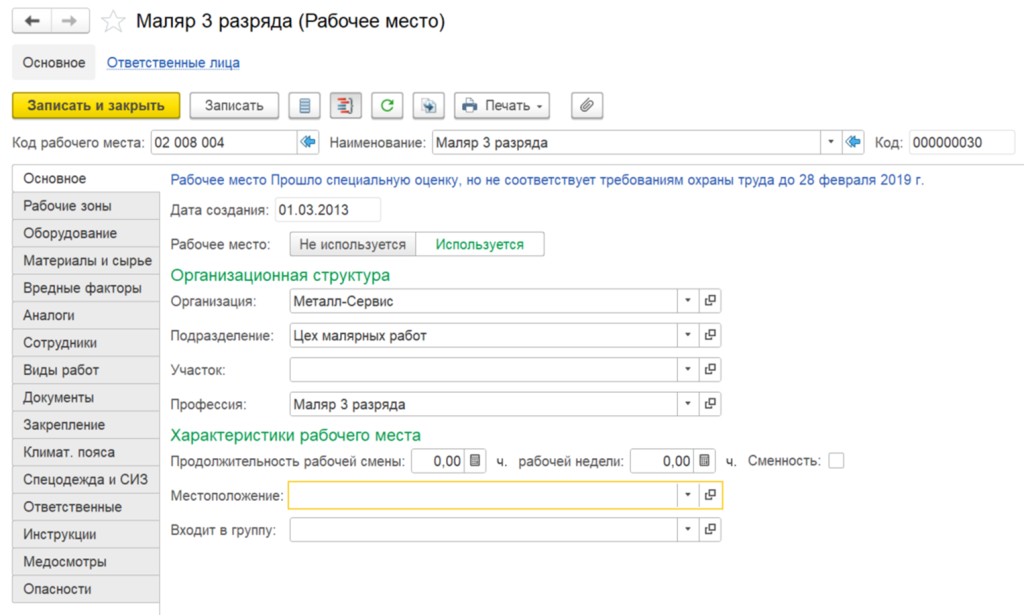1024x615 pixels.
Task: Click the back navigation arrow
Action: coord(31,22)
